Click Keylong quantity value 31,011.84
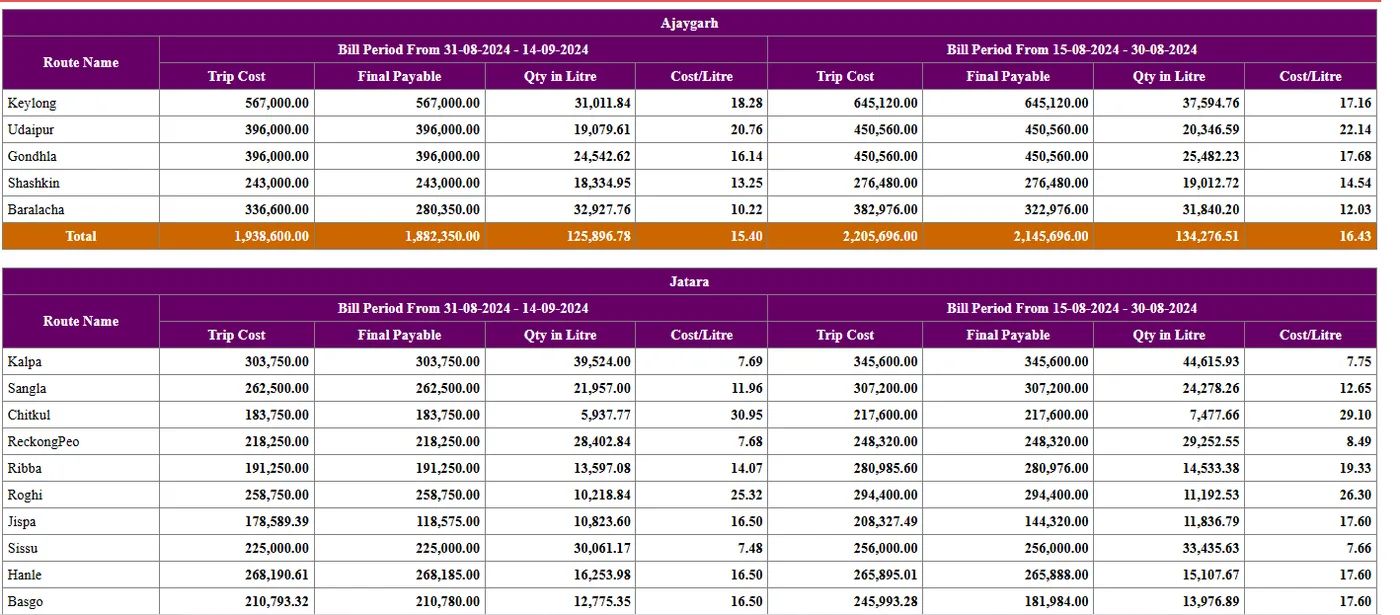The width and height of the screenshot is (1400, 615). point(603,103)
